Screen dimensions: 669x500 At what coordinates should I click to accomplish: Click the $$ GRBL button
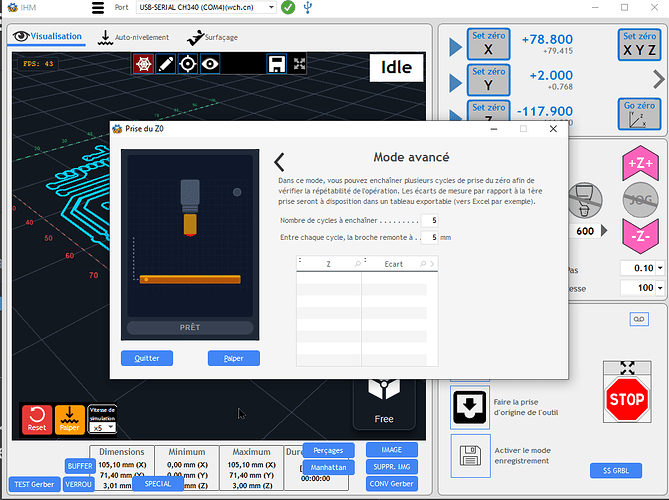(616, 471)
